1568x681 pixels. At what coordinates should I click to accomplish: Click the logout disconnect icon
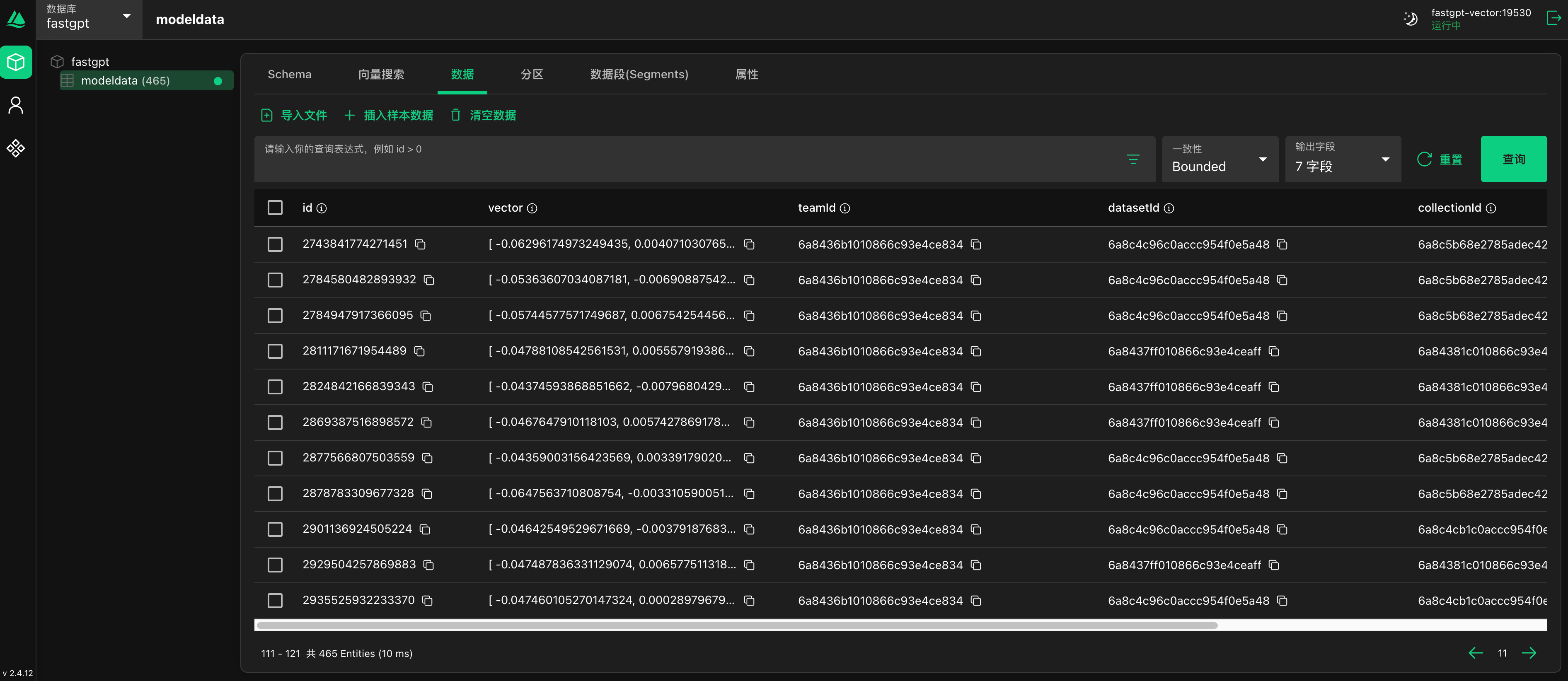coord(1553,19)
